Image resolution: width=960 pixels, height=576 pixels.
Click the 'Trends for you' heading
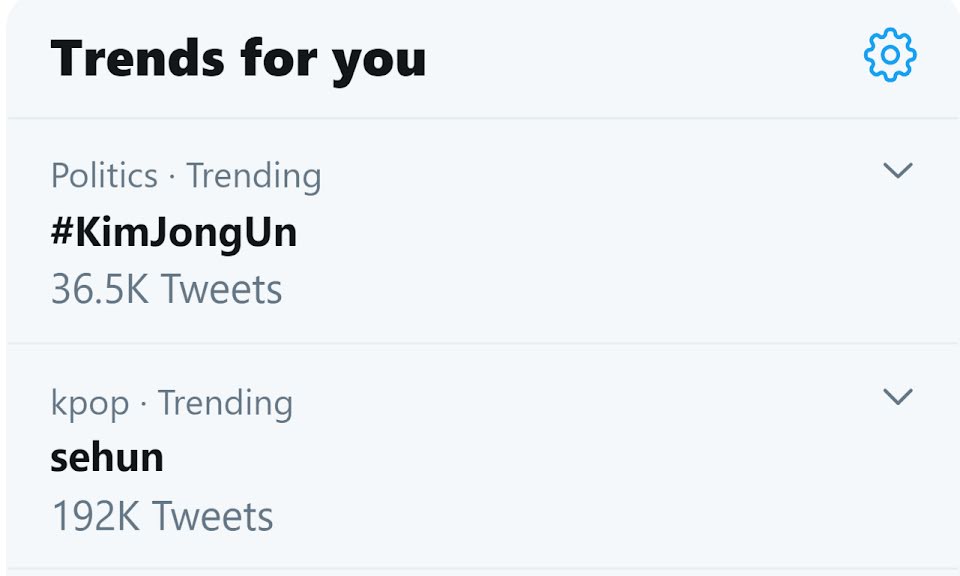pos(238,58)
